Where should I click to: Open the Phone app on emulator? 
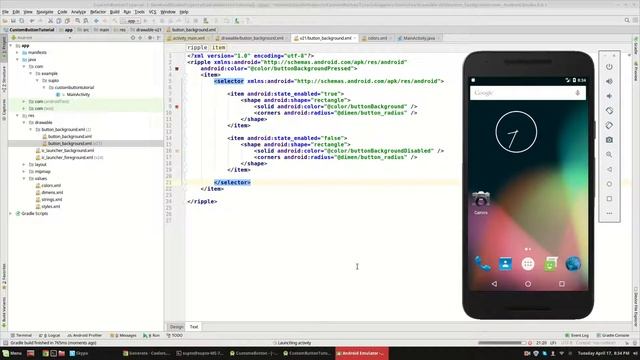(x=482, y=264)
